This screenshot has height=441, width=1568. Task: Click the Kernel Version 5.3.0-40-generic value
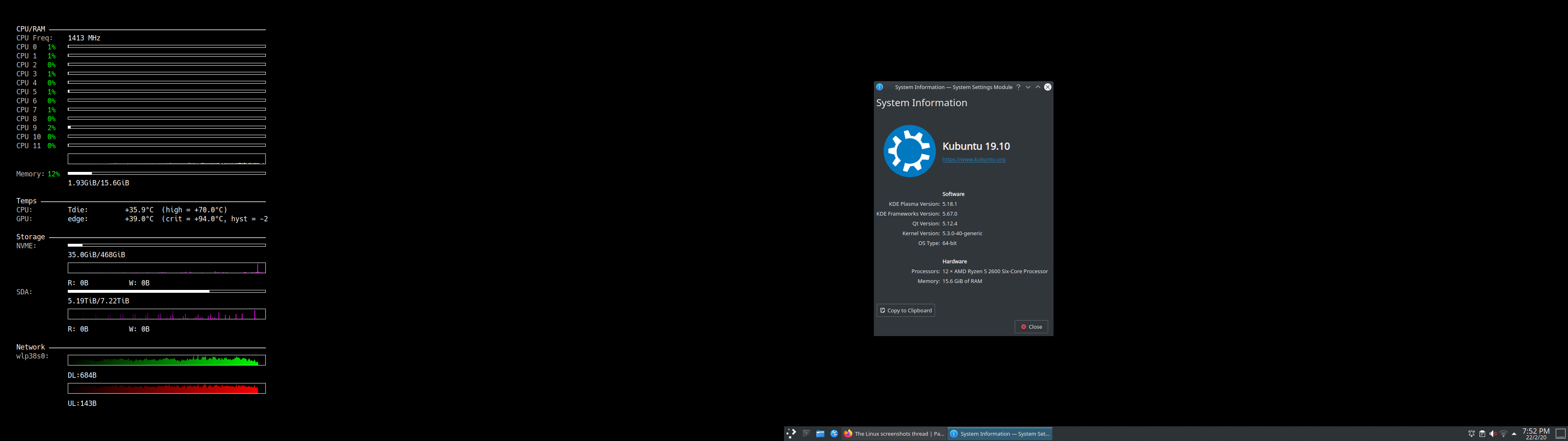coord(962,233)
